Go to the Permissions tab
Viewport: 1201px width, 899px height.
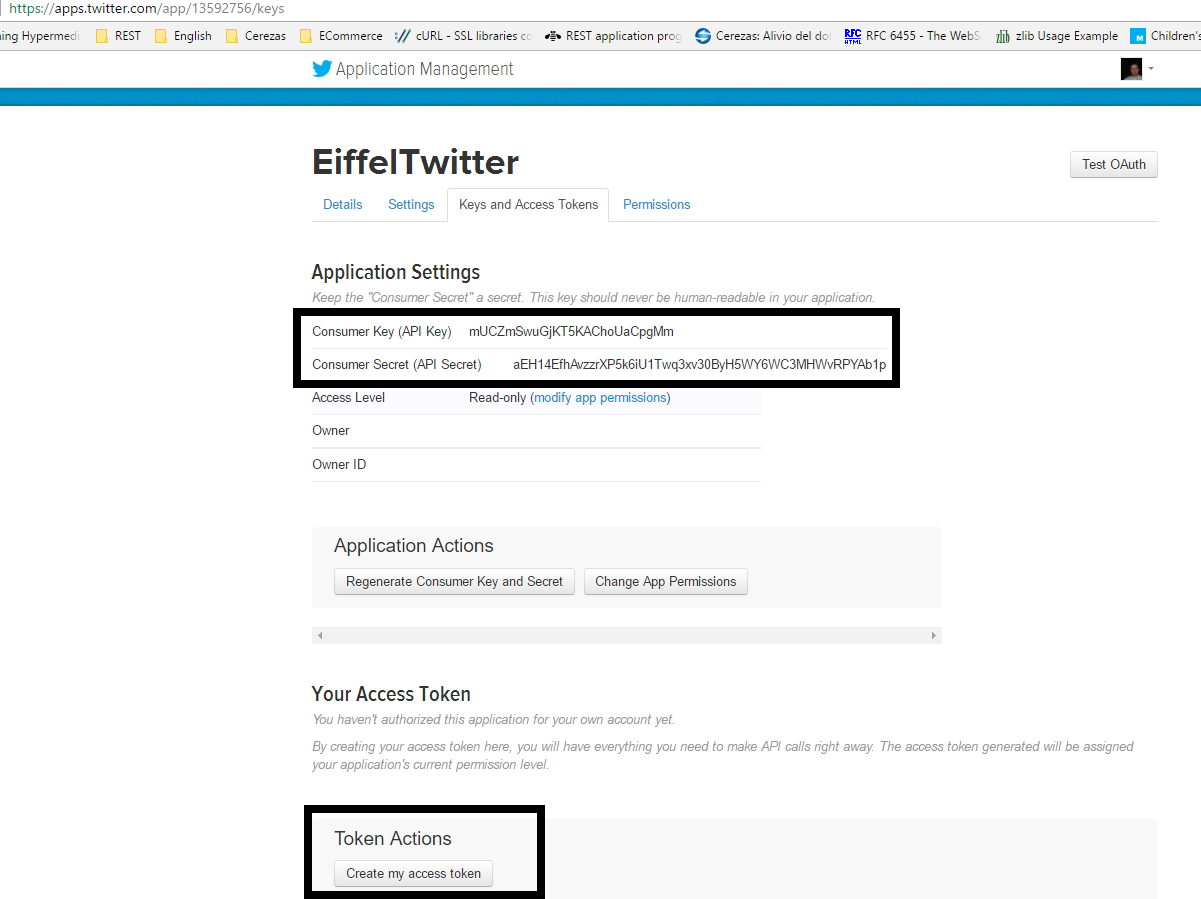coord(656,204)
